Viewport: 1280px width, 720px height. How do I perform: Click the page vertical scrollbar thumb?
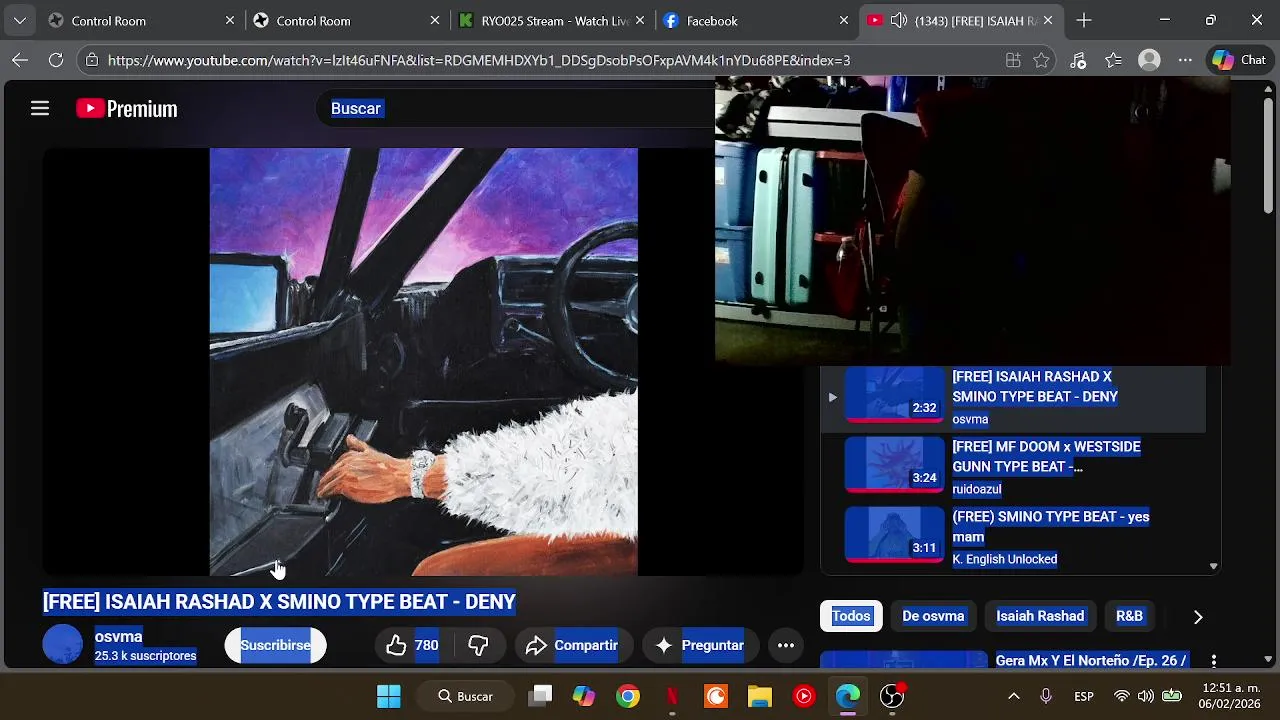(1269, 154)
